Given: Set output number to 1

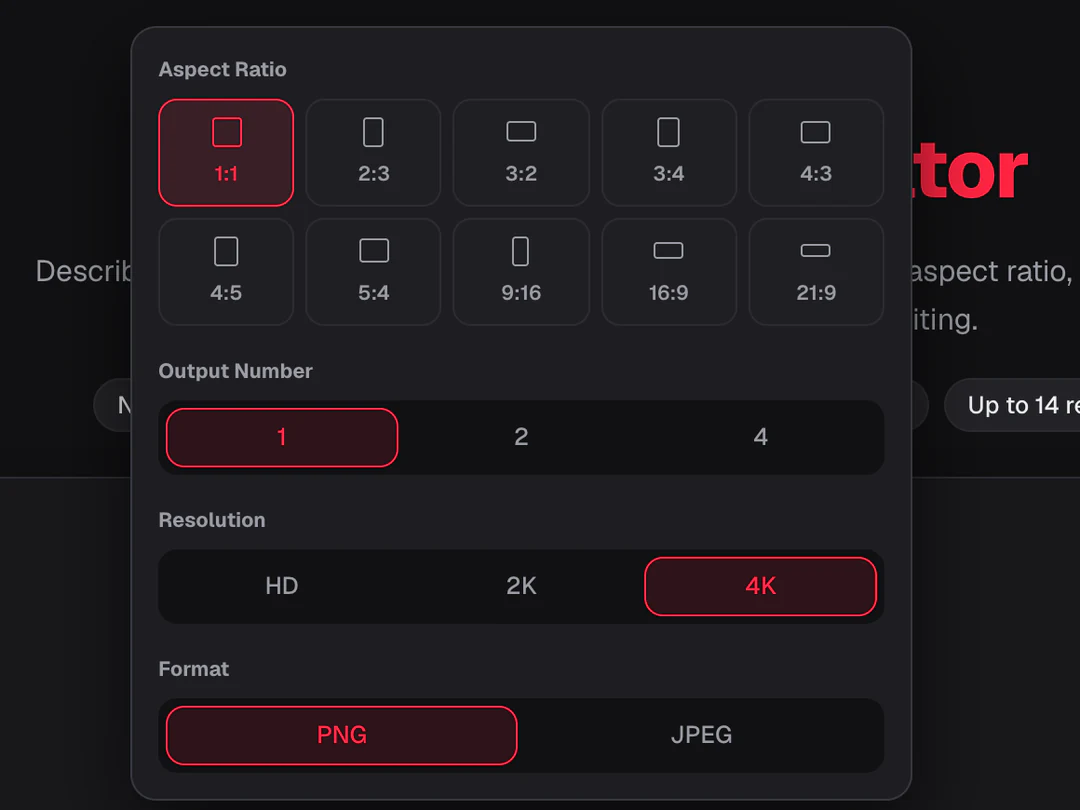Looking at the screenshot, I should (282, 437).
